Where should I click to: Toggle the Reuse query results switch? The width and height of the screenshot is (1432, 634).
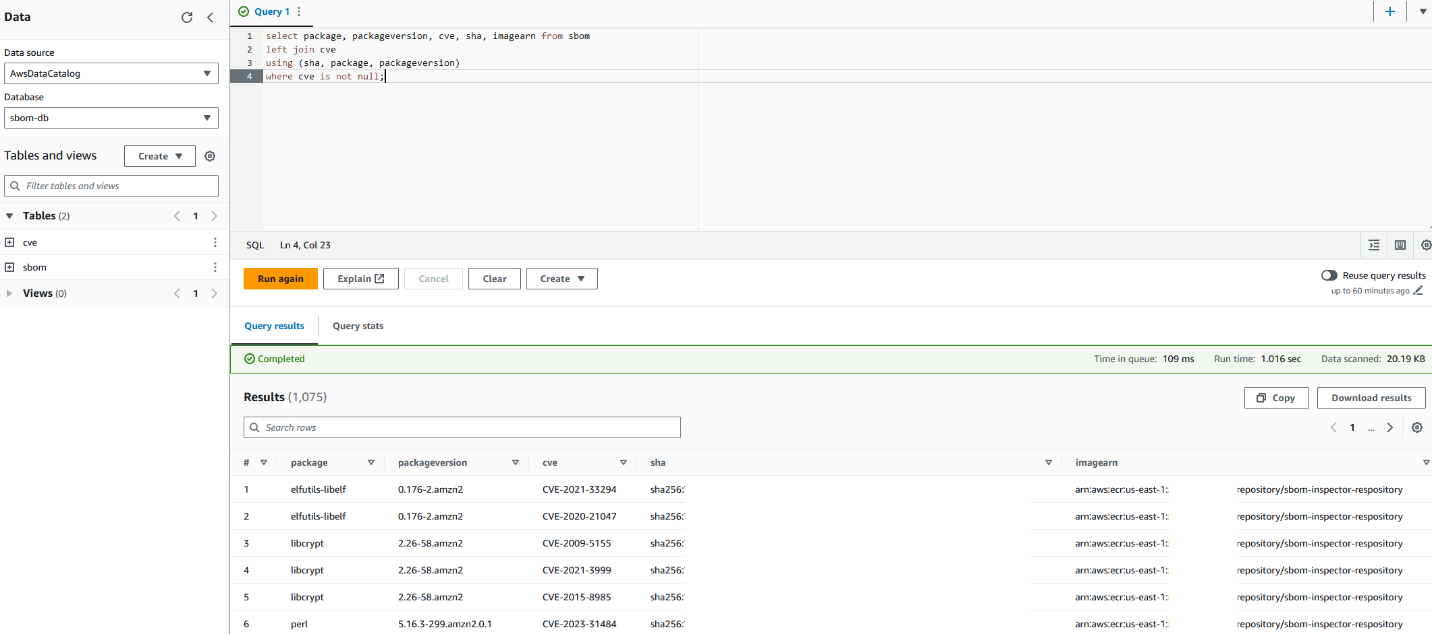click(1329, 274)
